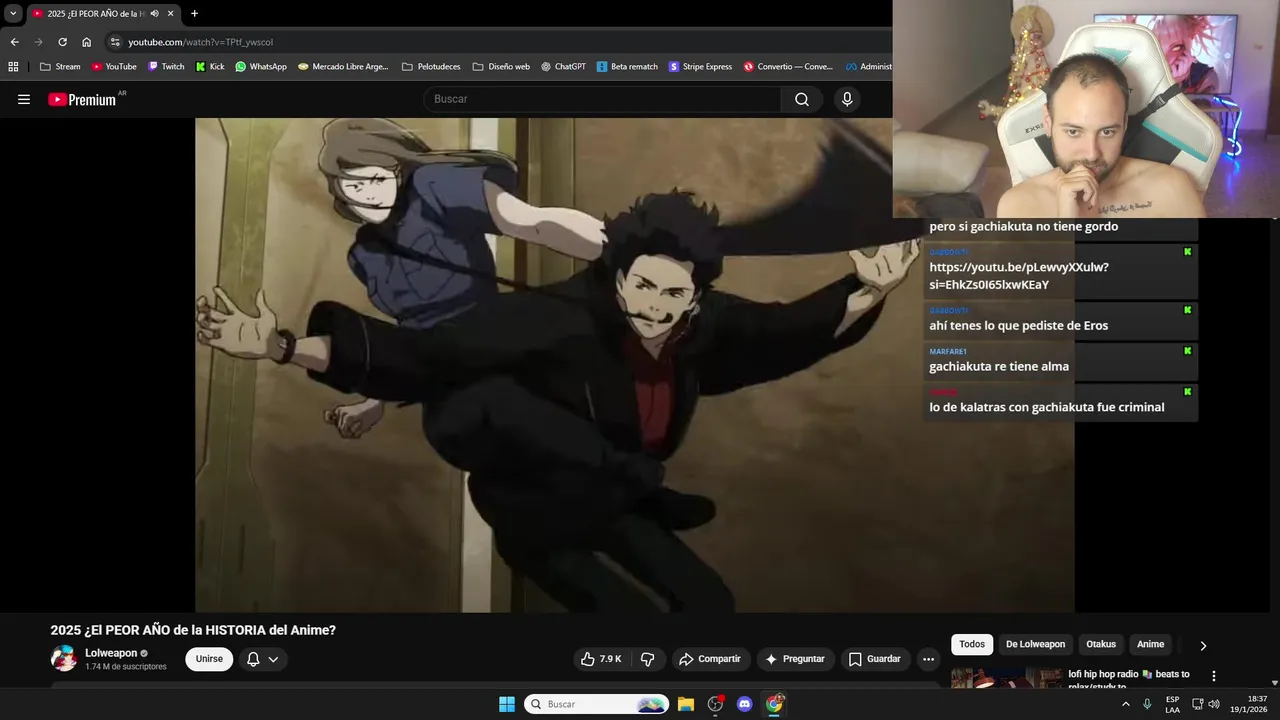
Task: Open a new browser tab
Action: (x=194, y=13)
